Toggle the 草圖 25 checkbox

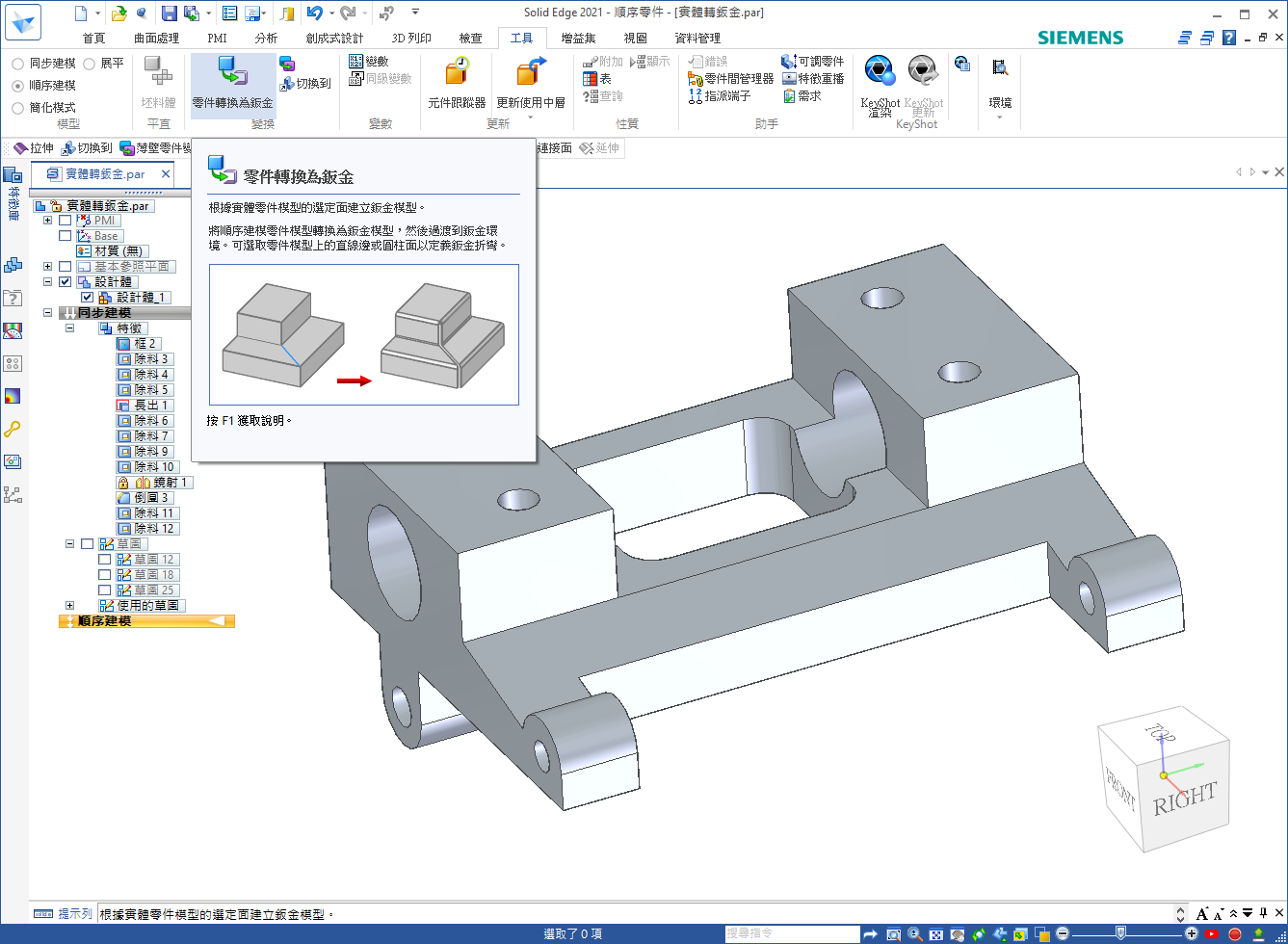coord(105,590)
